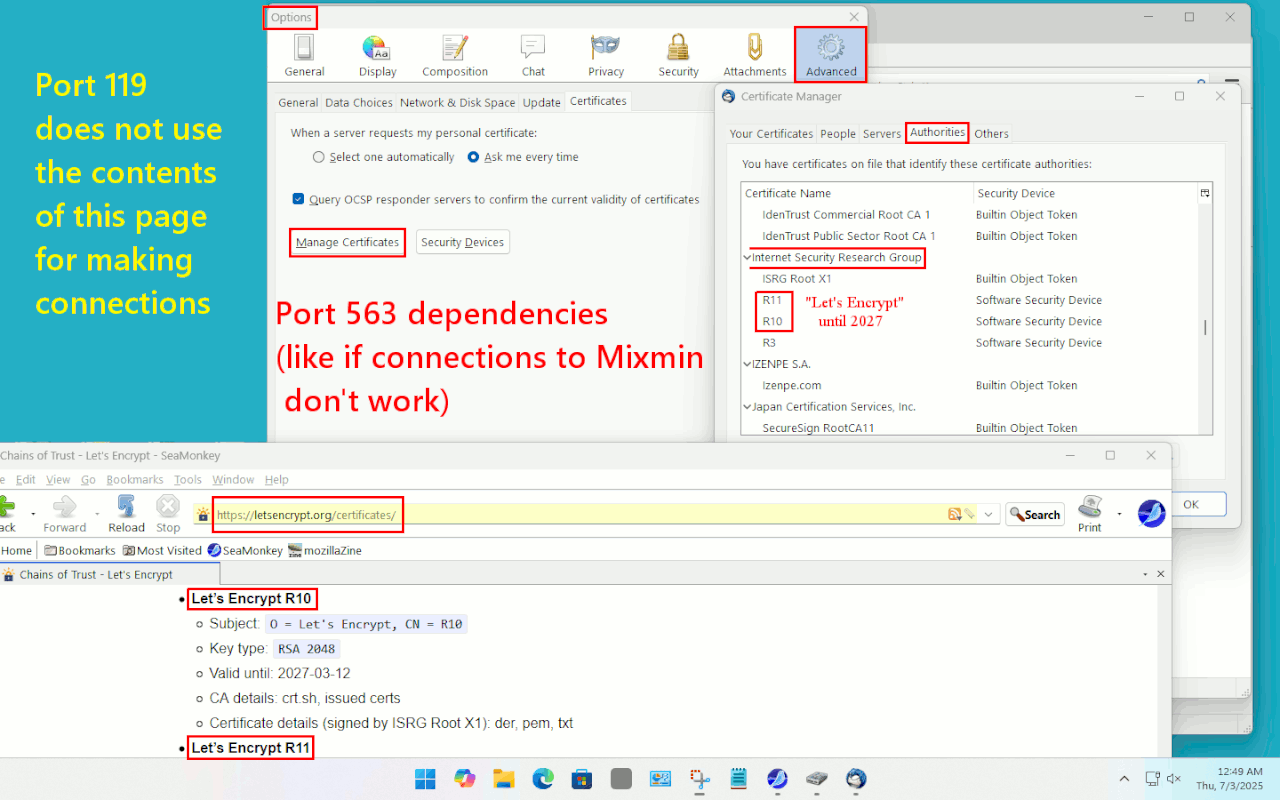This screenshot has width=1280, height=800.
Task: Open the Print button dropdown arrow
Action: tap(1119, 514)
